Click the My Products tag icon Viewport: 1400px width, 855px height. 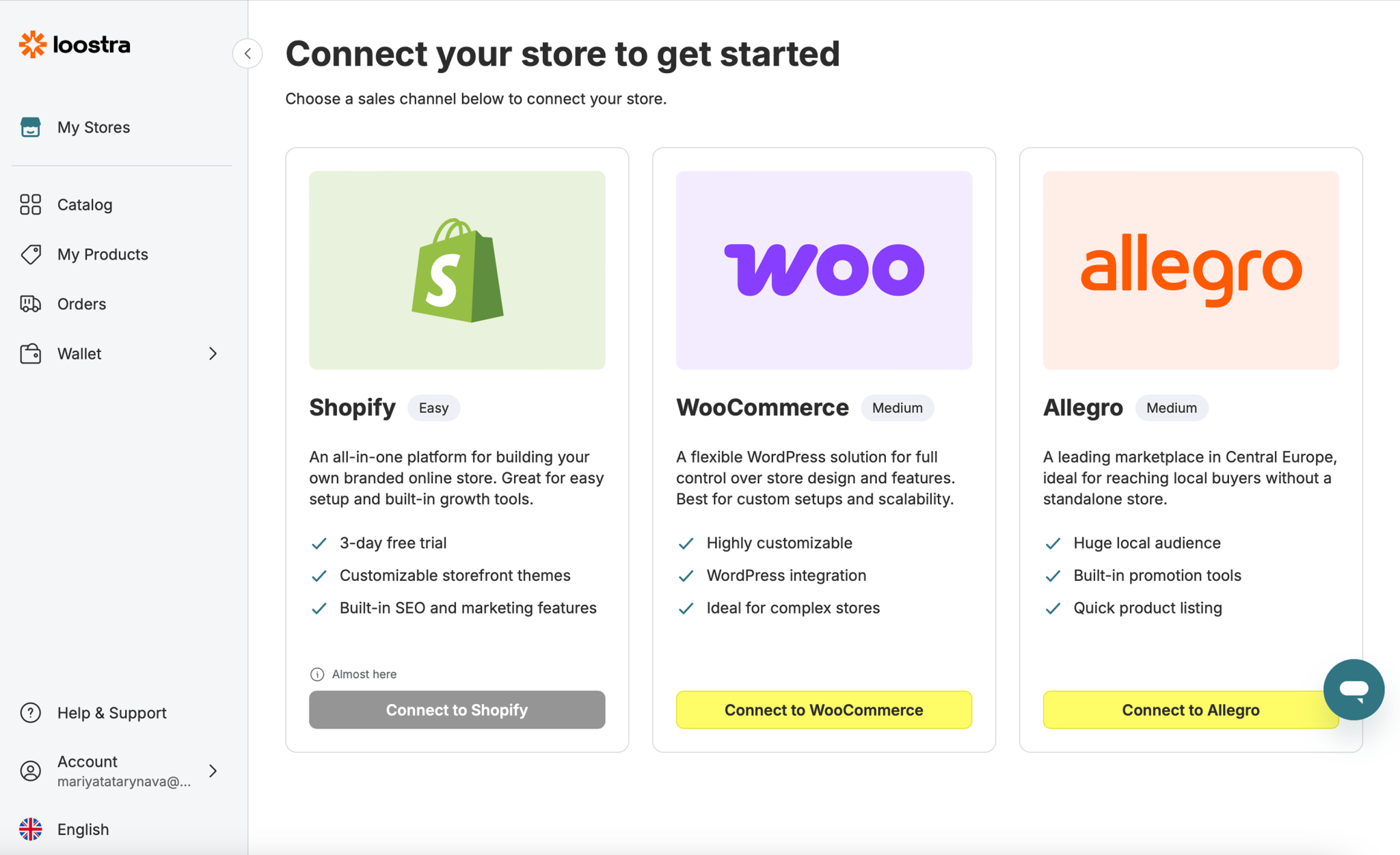[x=31, y=254]
